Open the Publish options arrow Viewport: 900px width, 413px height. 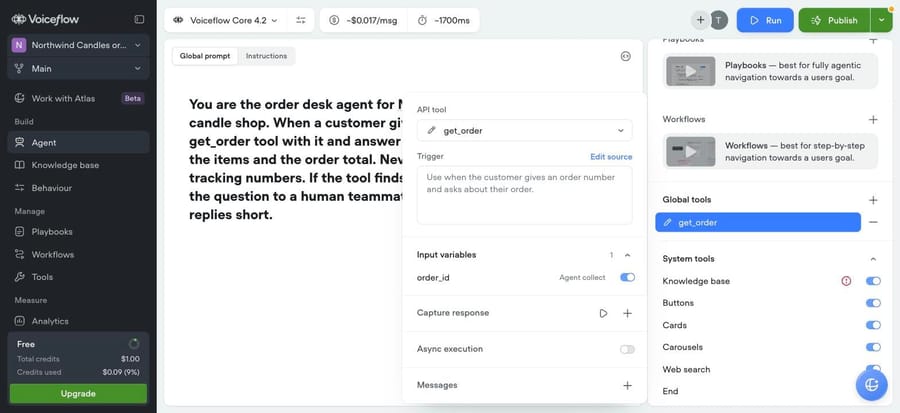point(881,20)
